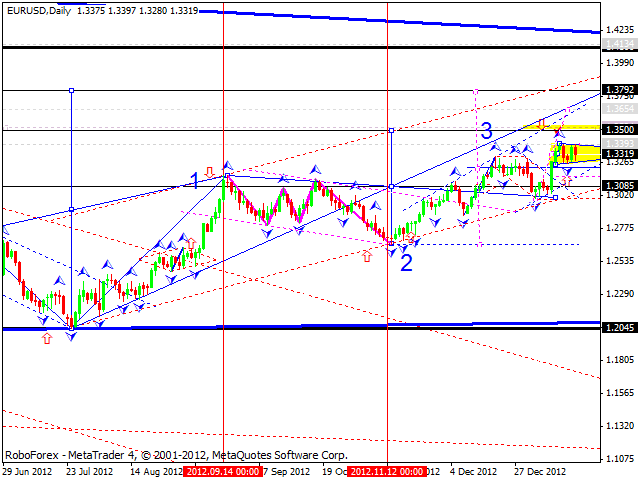Select the wave label 3 marker
640x480 pixels.
486,130
